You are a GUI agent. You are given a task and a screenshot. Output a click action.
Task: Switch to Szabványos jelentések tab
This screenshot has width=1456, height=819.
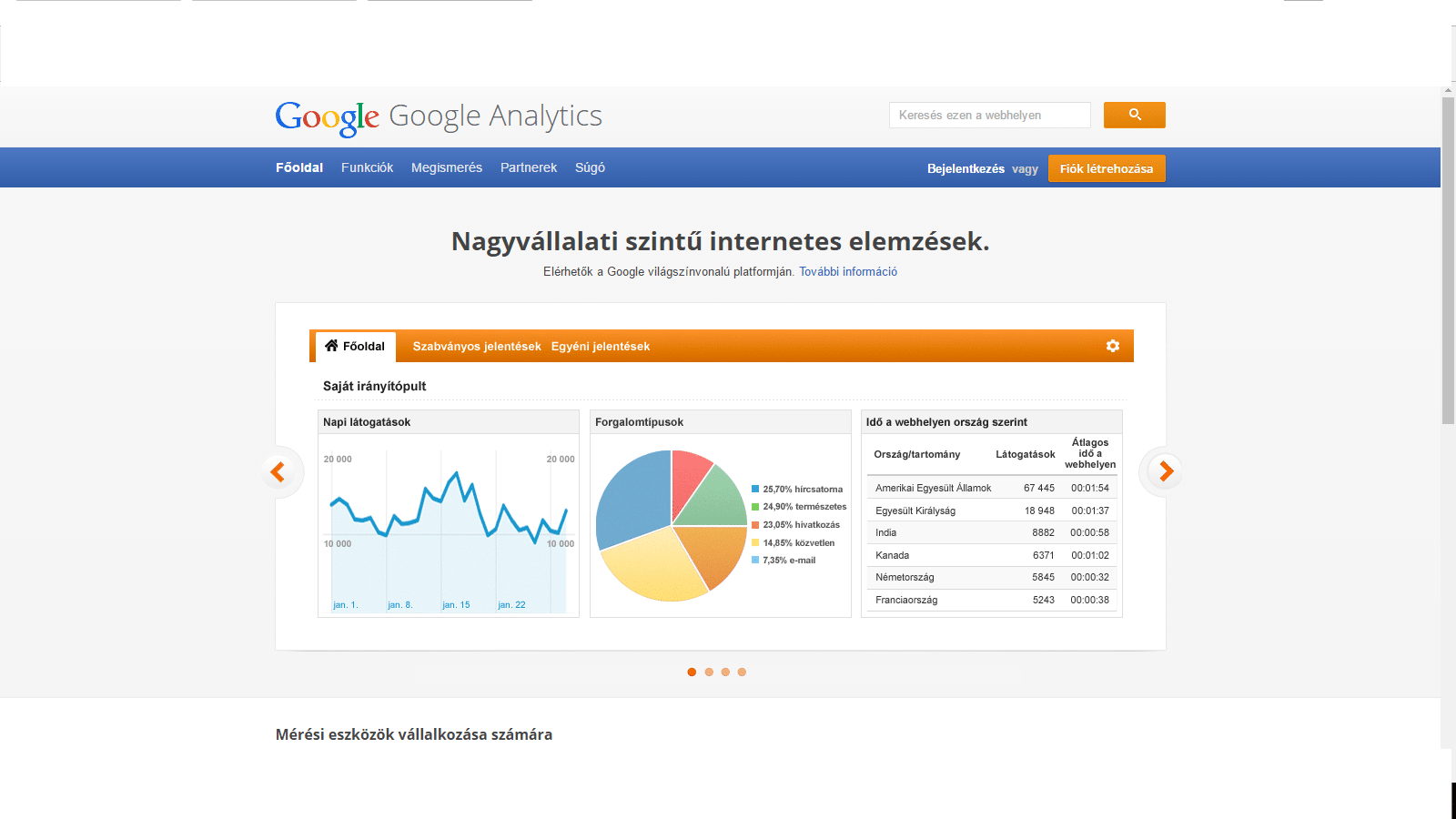click(477, 347)
